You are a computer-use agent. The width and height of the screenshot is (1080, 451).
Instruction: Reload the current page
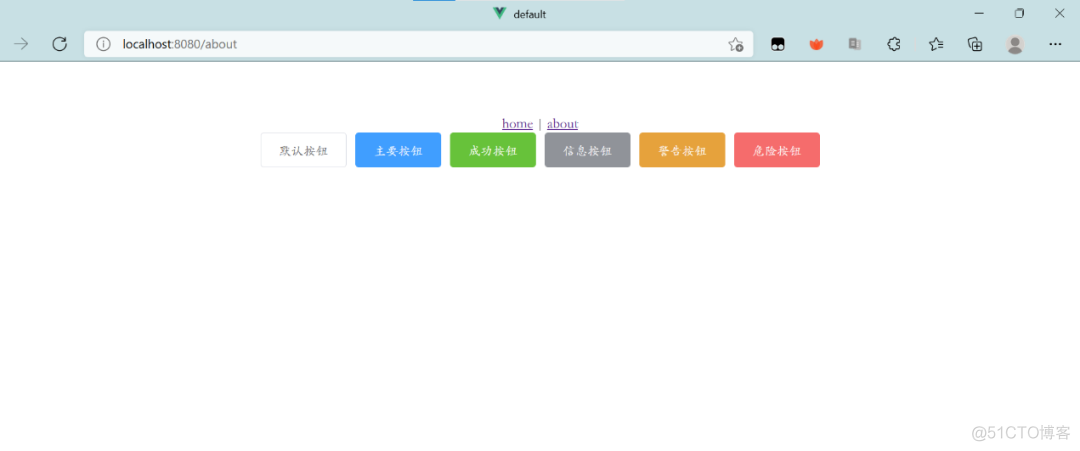tap(59, 44)
